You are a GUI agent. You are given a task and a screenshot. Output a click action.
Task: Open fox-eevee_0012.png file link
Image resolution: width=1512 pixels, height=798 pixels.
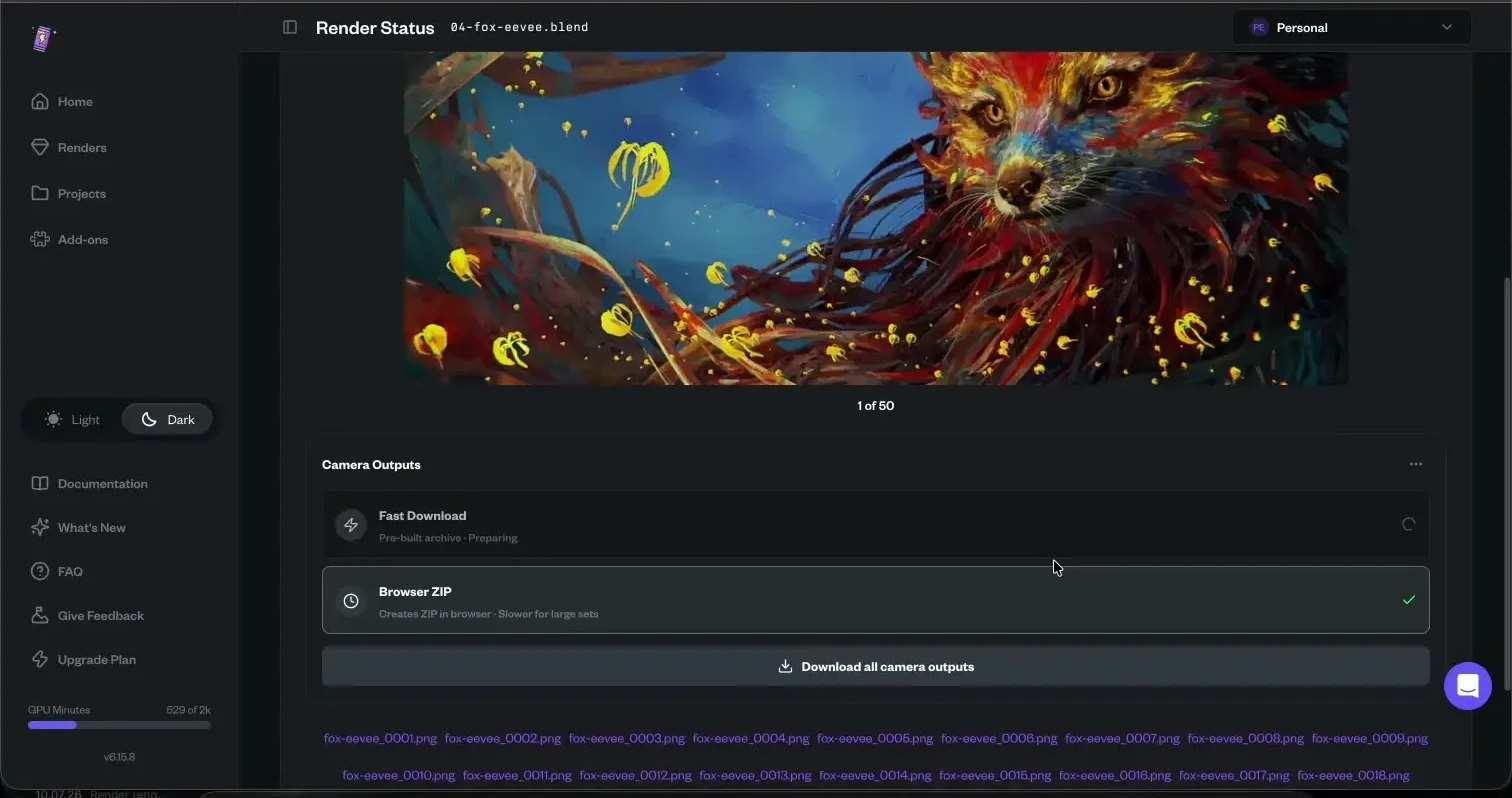(635, 775)
